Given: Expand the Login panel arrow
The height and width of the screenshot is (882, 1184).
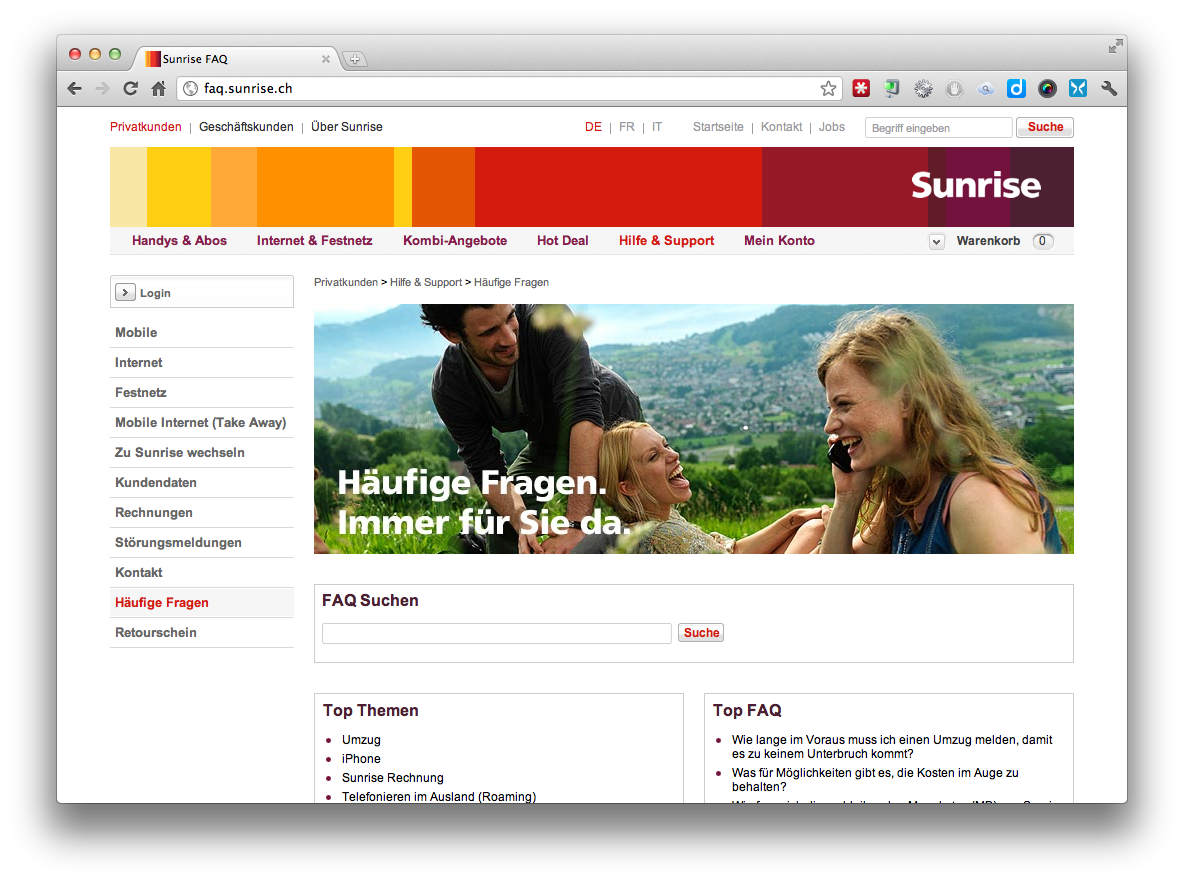Looking at the screenshot, I should tap(125, 292).
